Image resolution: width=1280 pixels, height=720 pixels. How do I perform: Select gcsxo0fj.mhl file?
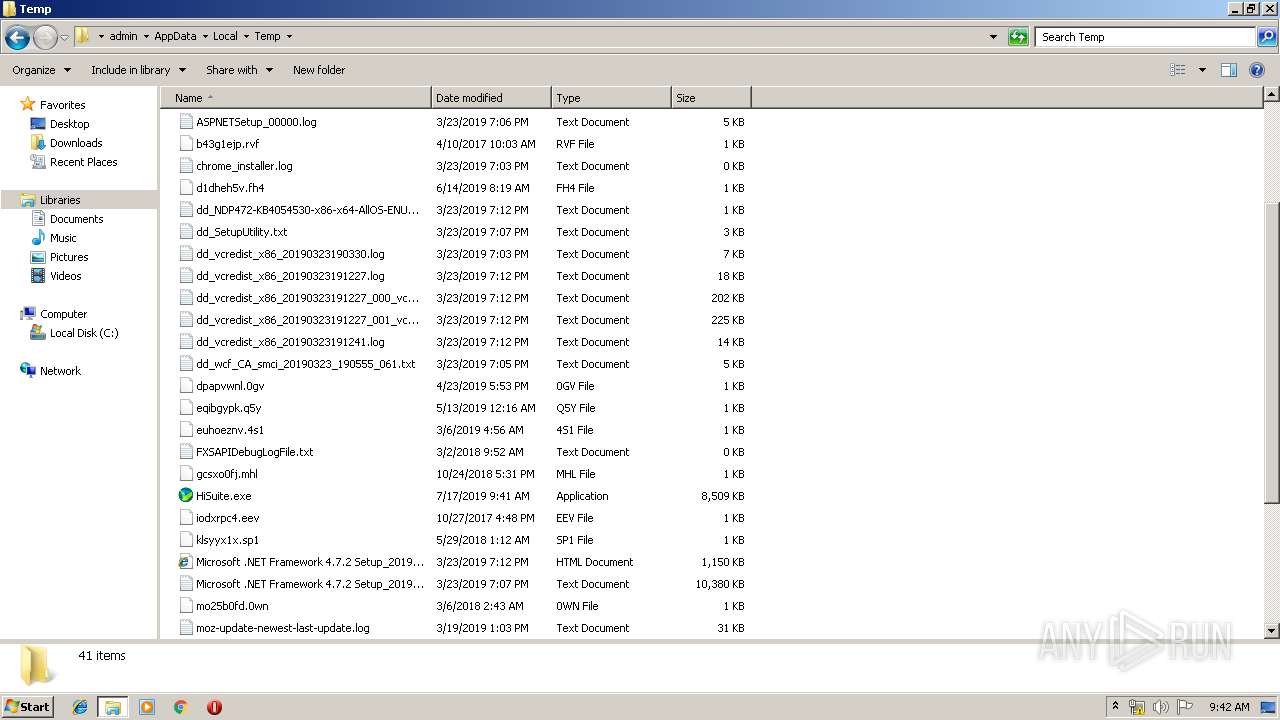click(226, 474)
